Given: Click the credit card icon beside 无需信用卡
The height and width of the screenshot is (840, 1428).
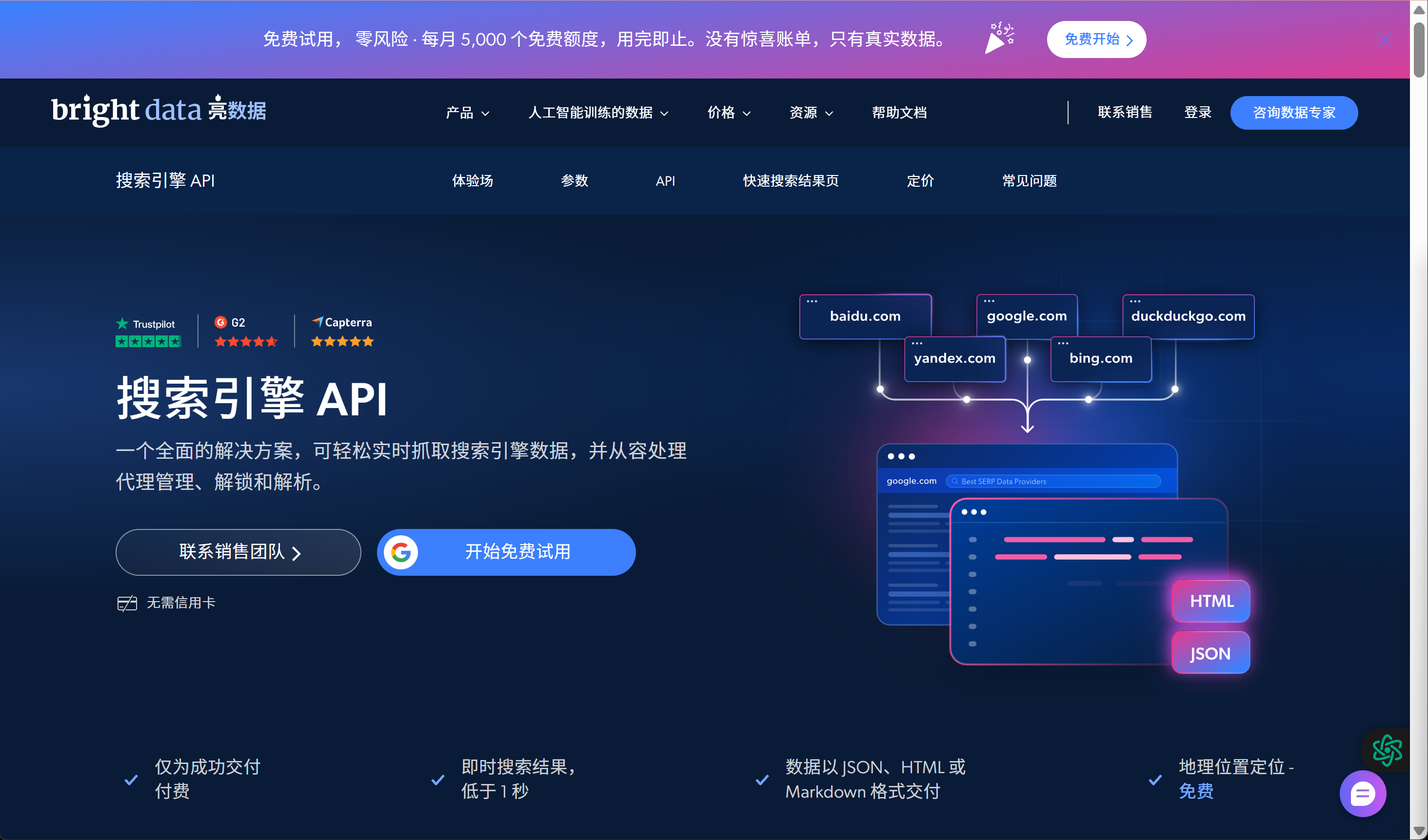Looking at the screenshot, I should 127,603.
